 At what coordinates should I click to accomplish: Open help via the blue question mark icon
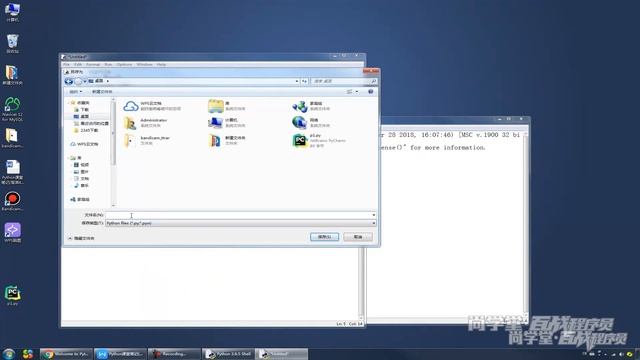point(371,91)
